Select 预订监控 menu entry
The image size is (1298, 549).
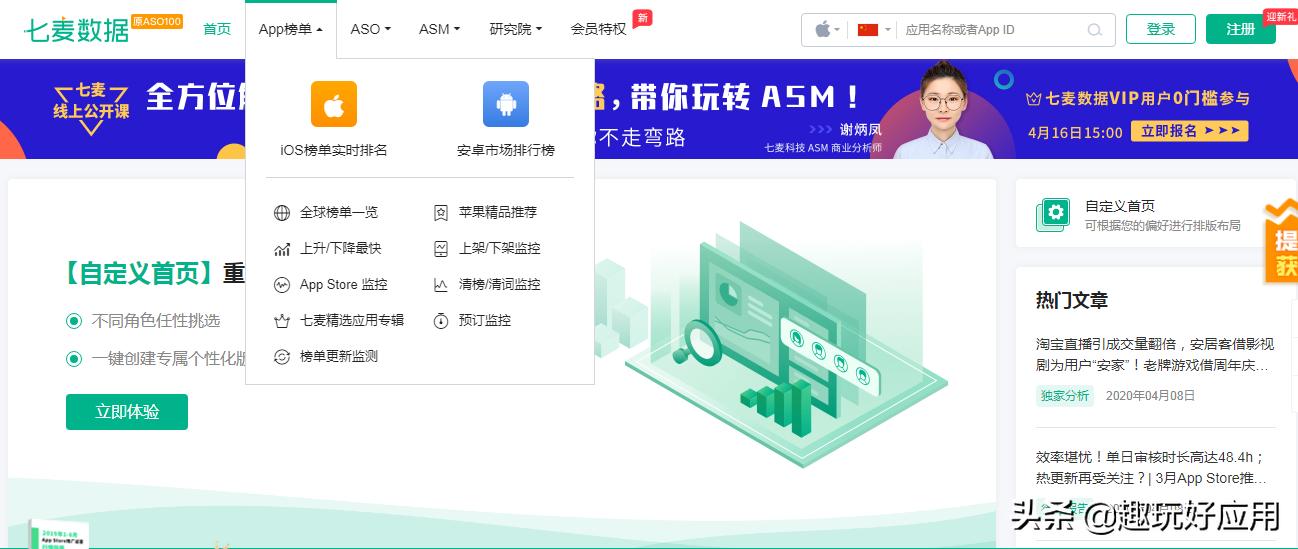[485, 320]
